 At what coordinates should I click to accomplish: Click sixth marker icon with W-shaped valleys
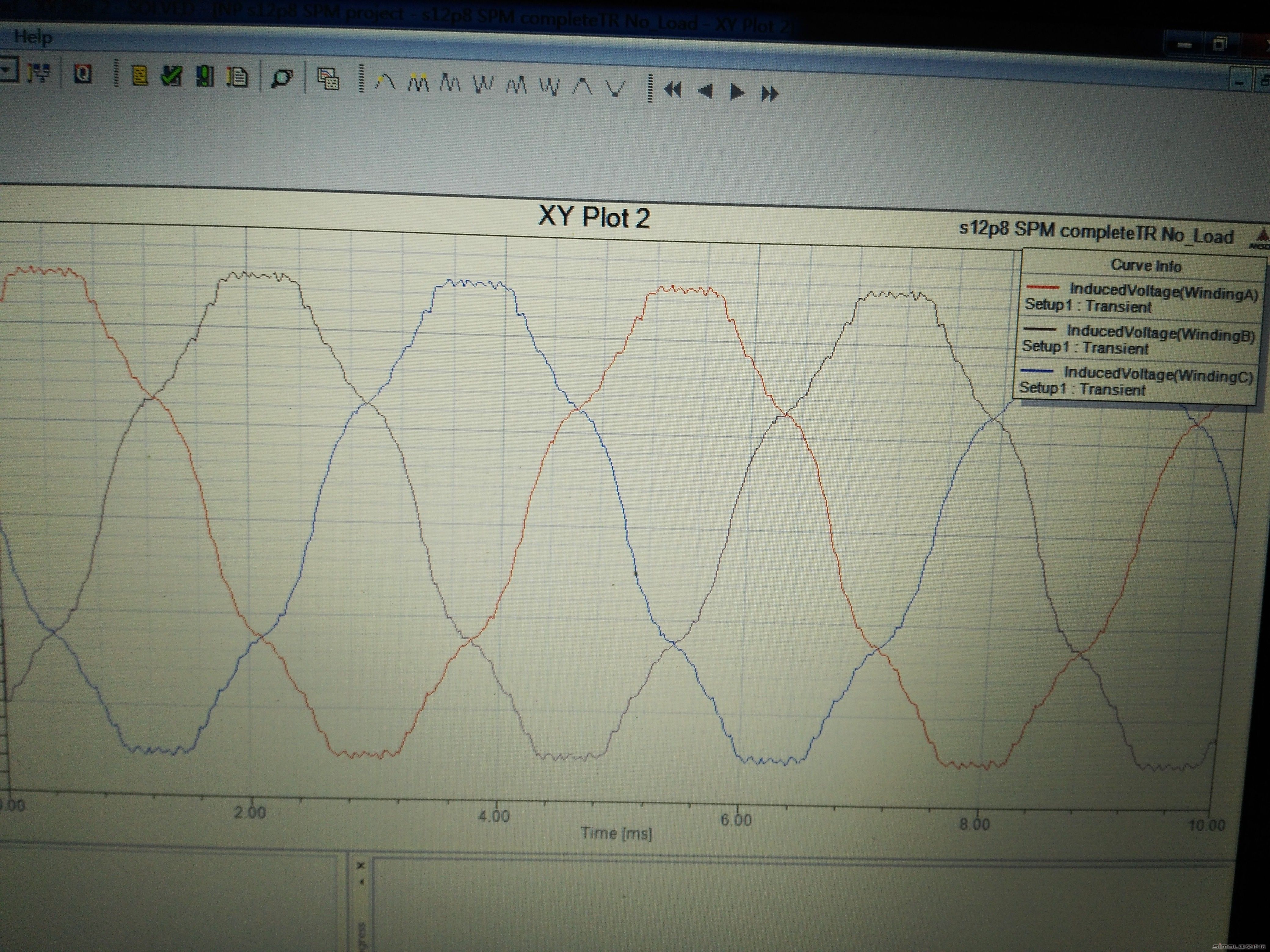(x=550, y=87)
